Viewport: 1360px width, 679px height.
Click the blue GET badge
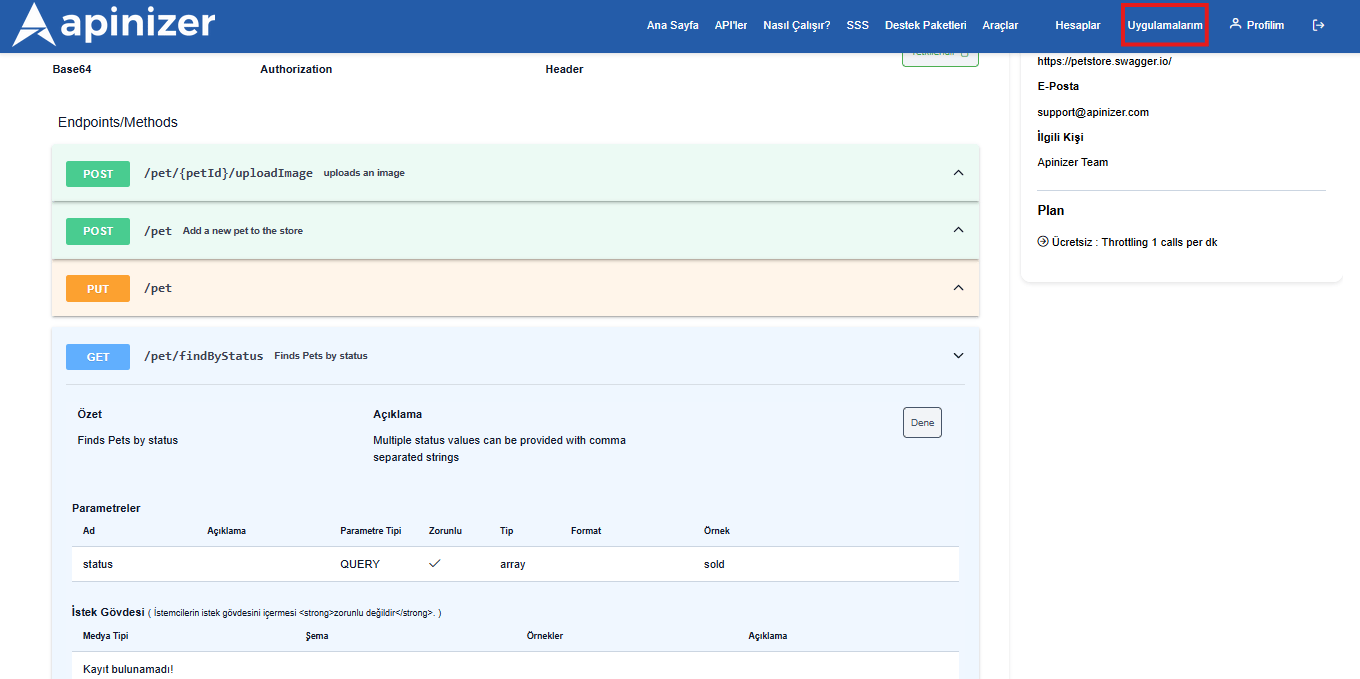coord(98,357)
